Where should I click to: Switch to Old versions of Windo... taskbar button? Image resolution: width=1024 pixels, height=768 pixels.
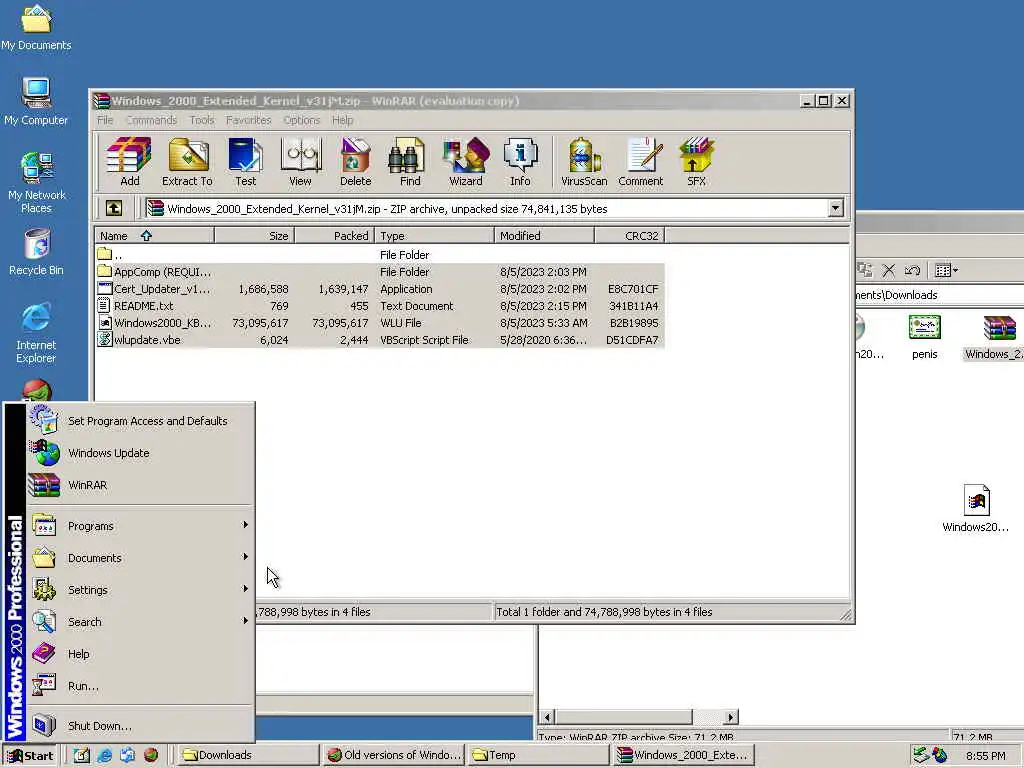coord(394,755)
